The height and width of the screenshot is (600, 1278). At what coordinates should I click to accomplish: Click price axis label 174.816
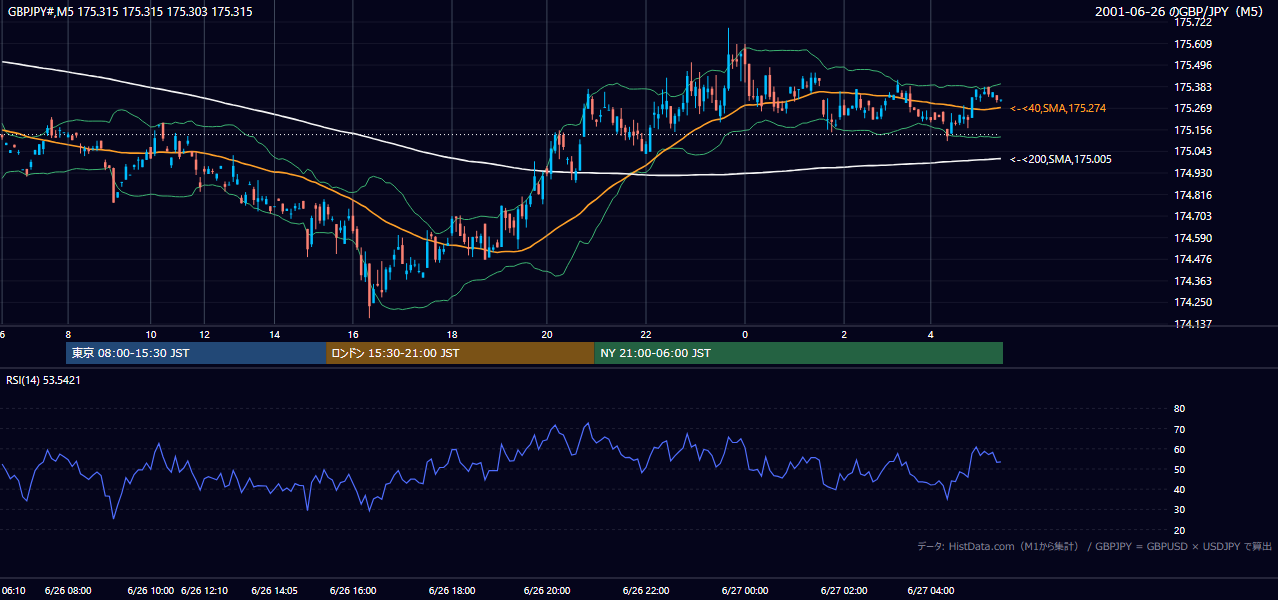click(1192, 195)
